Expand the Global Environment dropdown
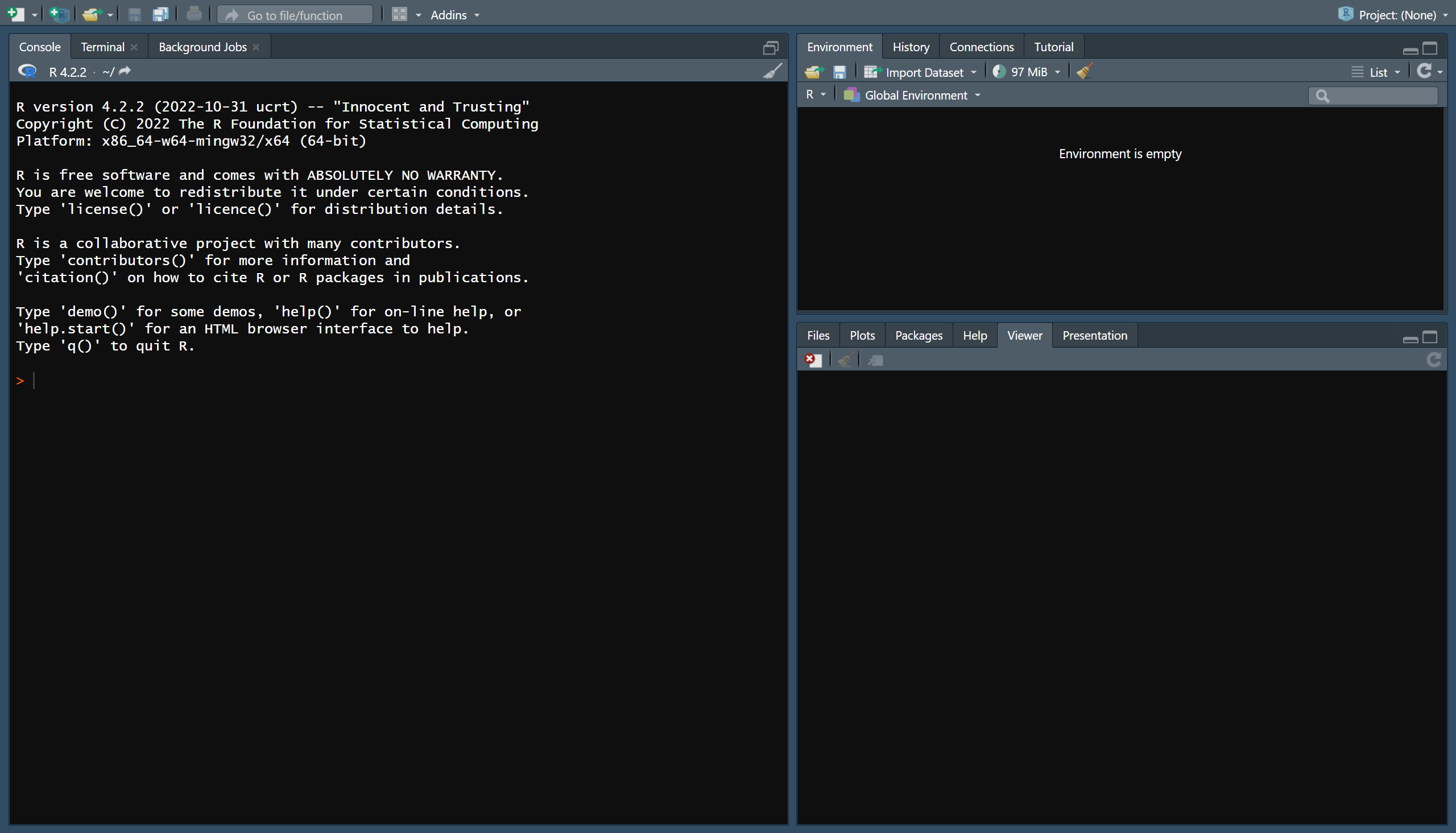 tap(915, 95)
